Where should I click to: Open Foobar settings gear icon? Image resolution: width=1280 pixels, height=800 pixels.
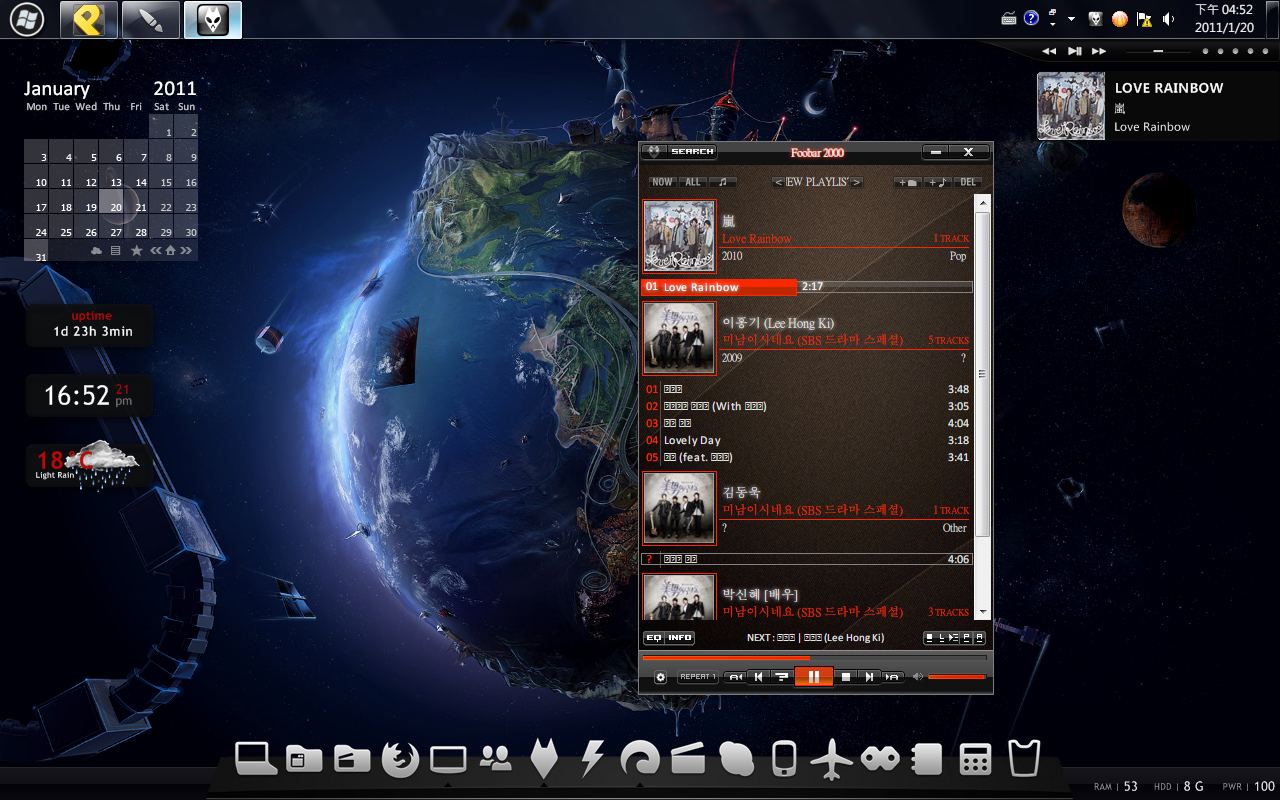[661, 677]
